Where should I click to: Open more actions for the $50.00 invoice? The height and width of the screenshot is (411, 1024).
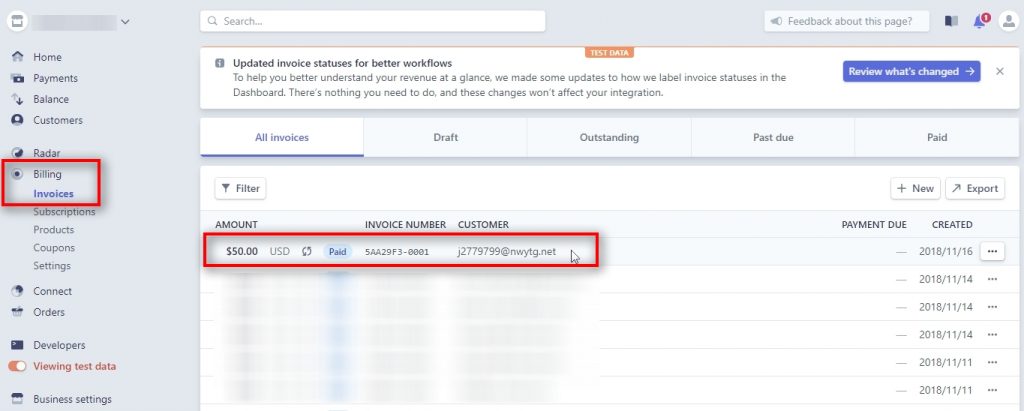(992, 251)
